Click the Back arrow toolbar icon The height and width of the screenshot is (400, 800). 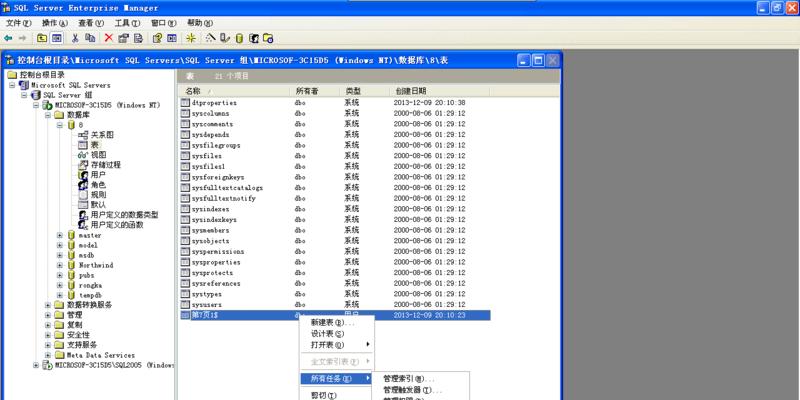(8, 38)
